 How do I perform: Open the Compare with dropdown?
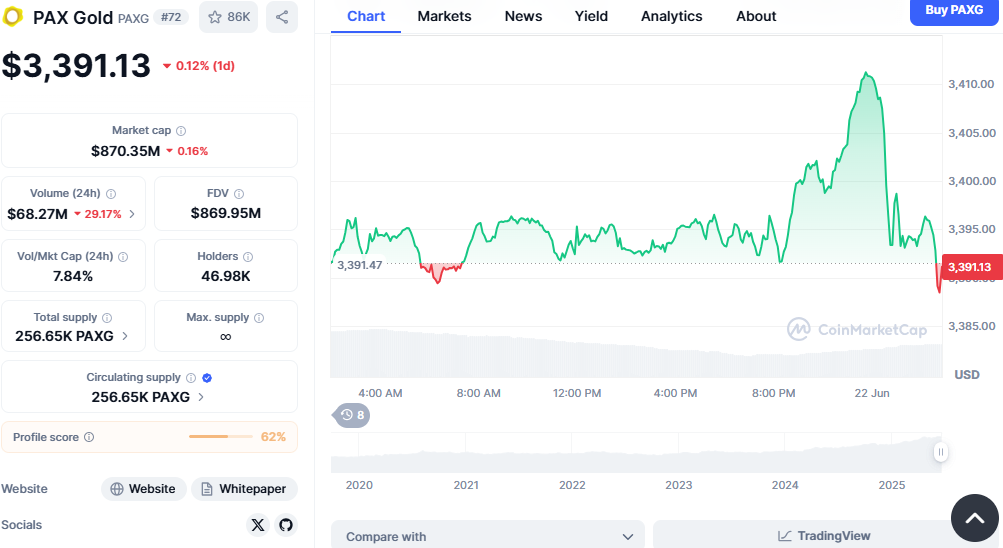coord(487,535)
